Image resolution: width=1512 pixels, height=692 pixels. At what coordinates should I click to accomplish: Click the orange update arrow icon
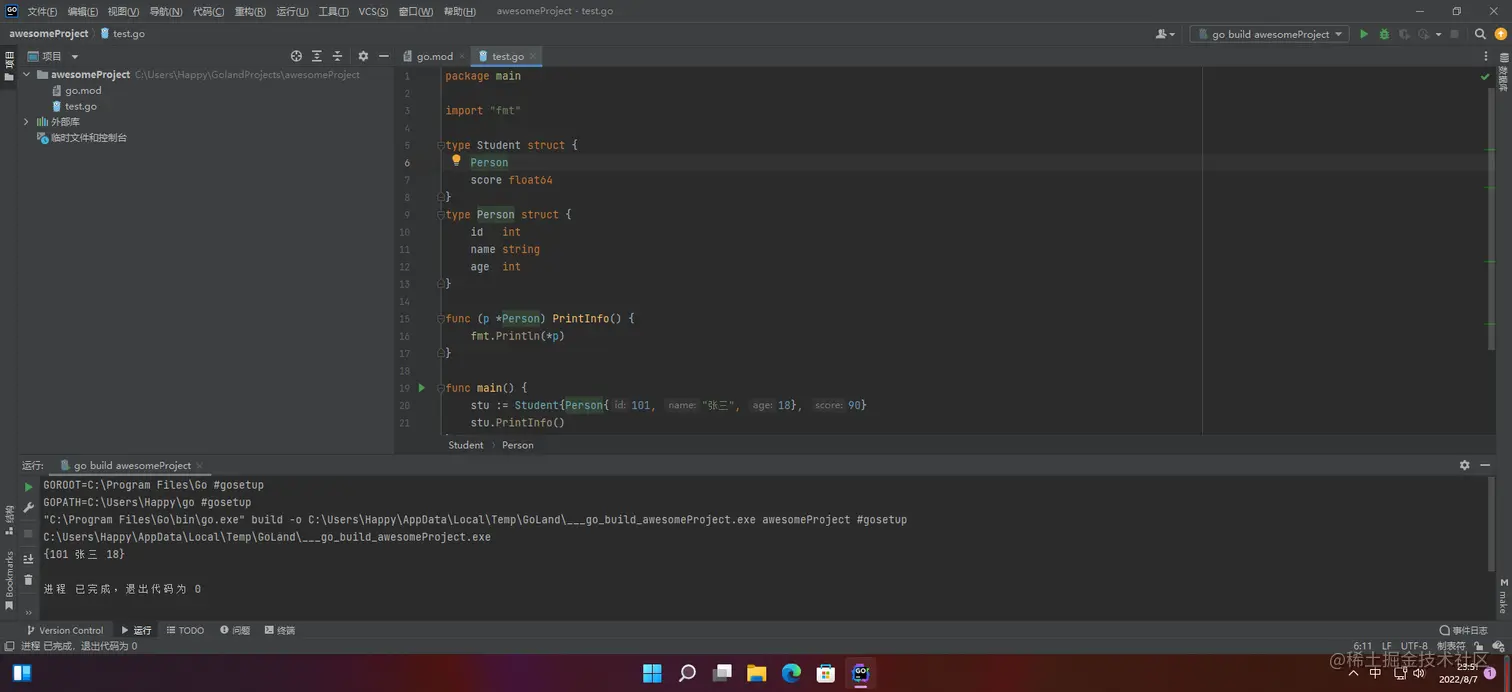click(1501, 34)
